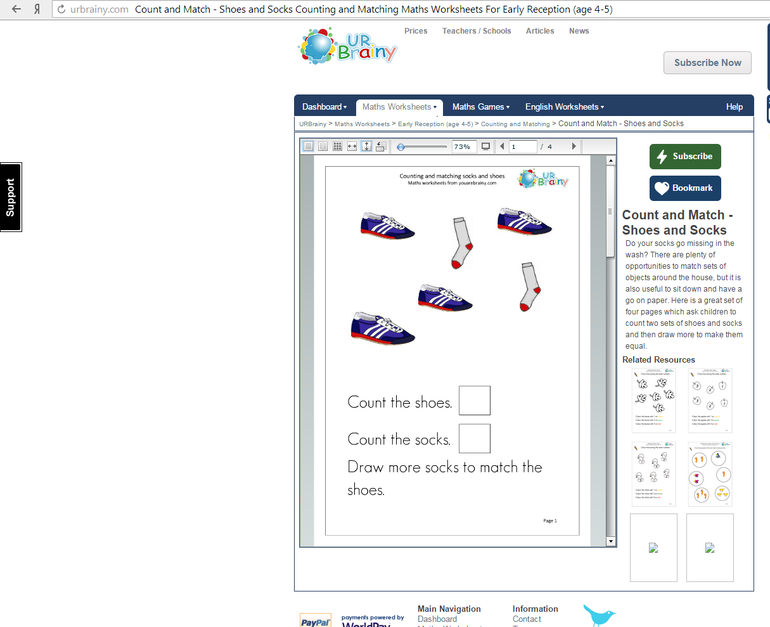Click the rotate page icon
Image resolution: width=770 pixels, height=627 pixels.
point(381,147)
